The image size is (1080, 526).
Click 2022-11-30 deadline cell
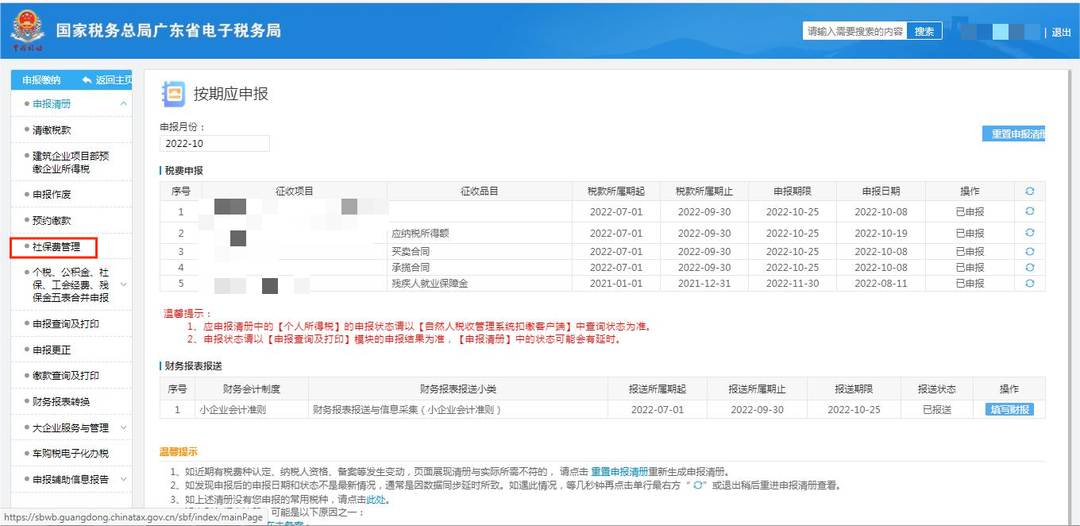tap(792, 283)
